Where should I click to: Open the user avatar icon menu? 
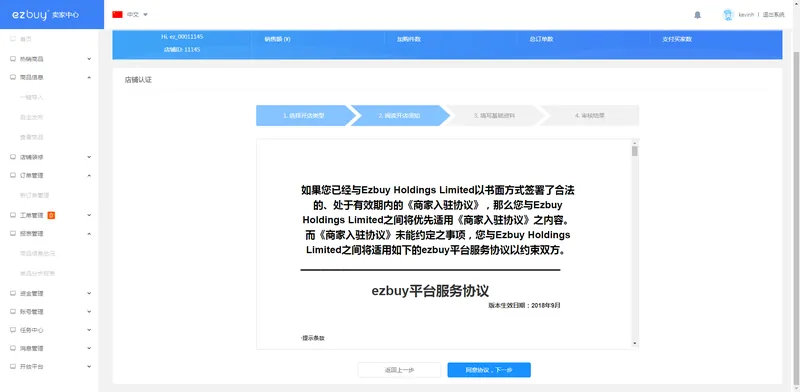click(728, 15)
